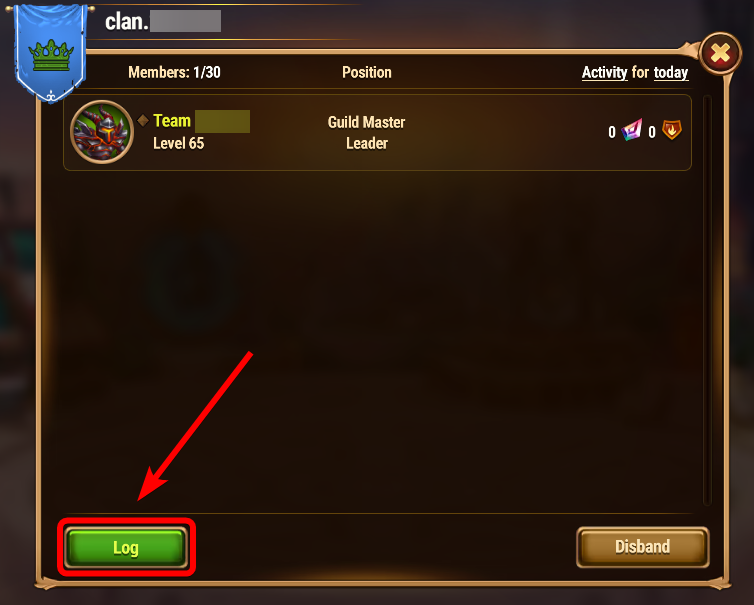Click the orange flame shield icon

click(x=672, y=130)
